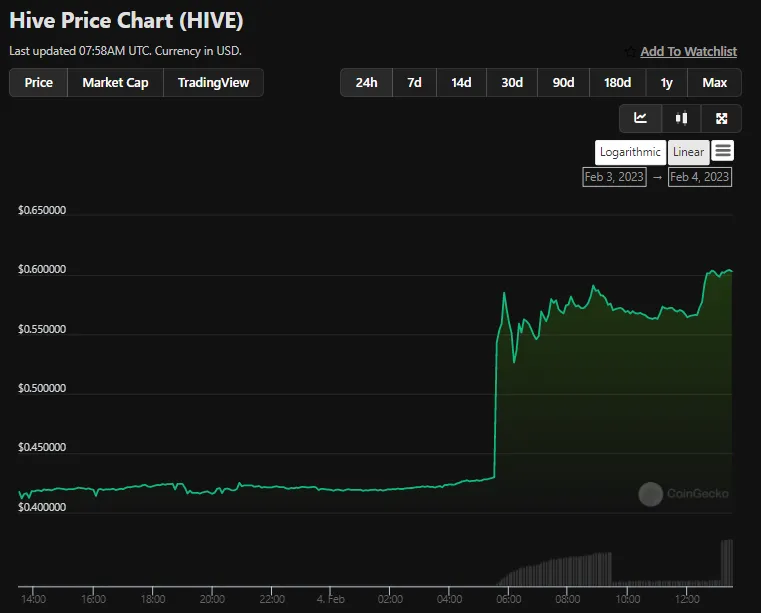761x613 pixels.
Task: Select the 1y time range
Action: 666,83
